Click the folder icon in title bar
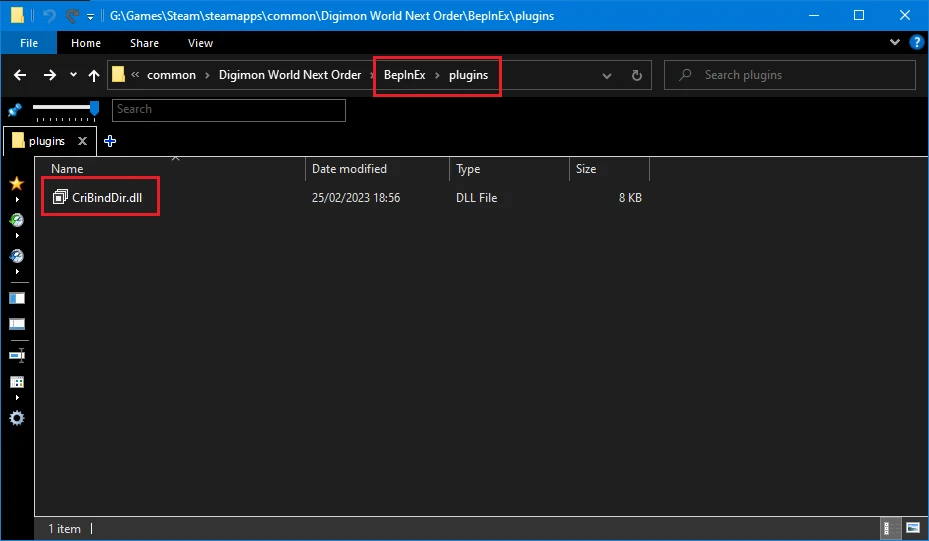This screenshot has width=929, height=541. 17,15
